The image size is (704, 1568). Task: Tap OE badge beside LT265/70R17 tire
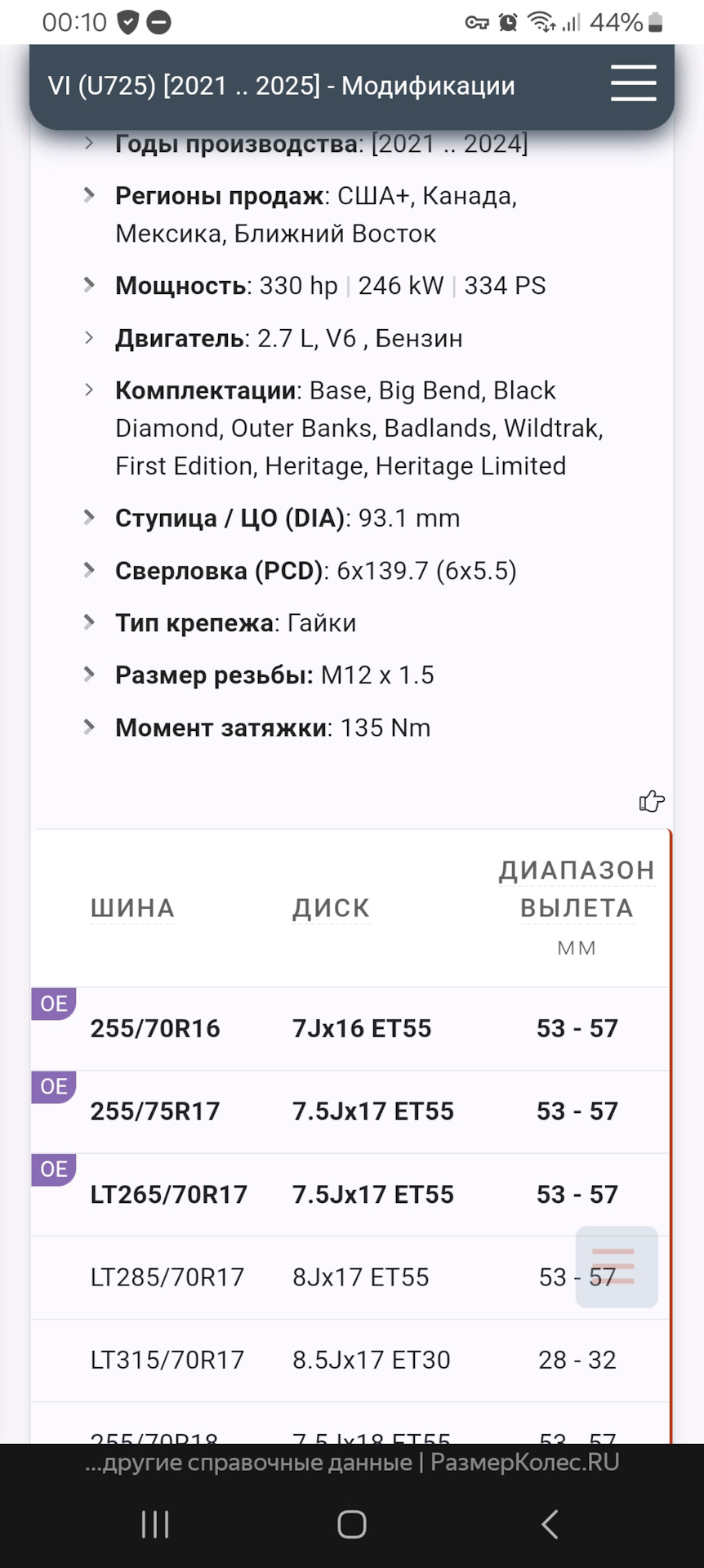point(54,1169)
